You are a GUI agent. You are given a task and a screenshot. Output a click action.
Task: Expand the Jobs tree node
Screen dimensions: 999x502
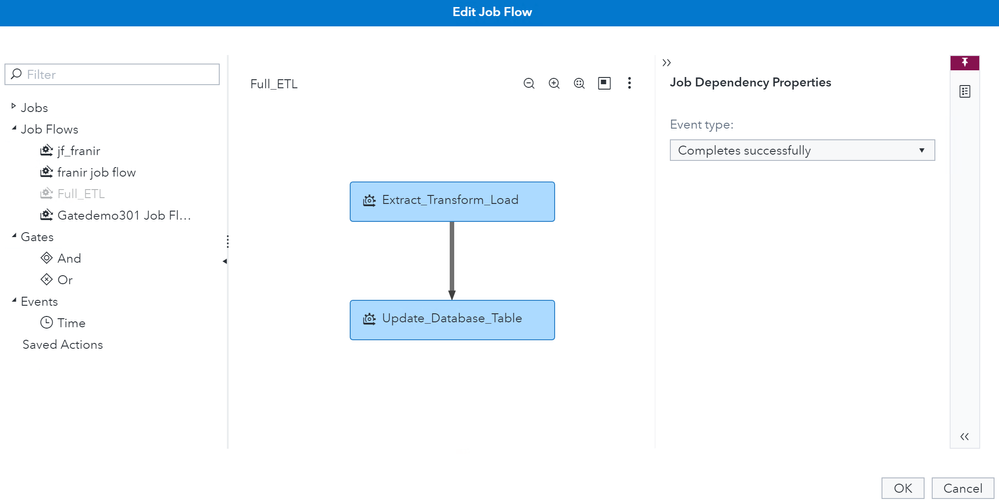click(x=13, y=107)
